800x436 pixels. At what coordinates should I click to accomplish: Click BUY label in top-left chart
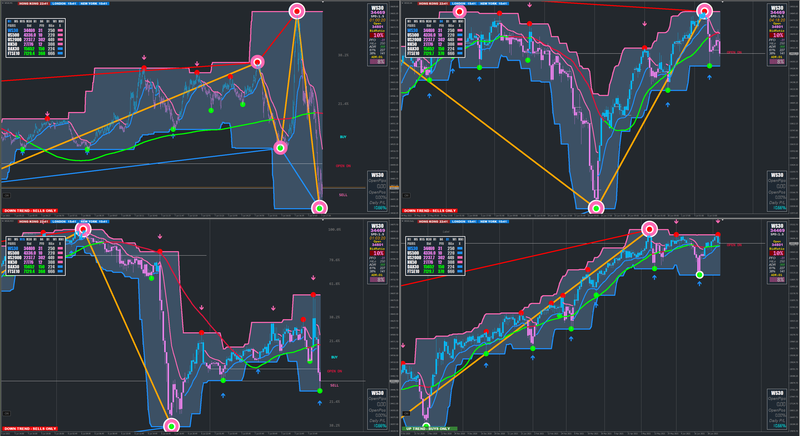point(343,137)
